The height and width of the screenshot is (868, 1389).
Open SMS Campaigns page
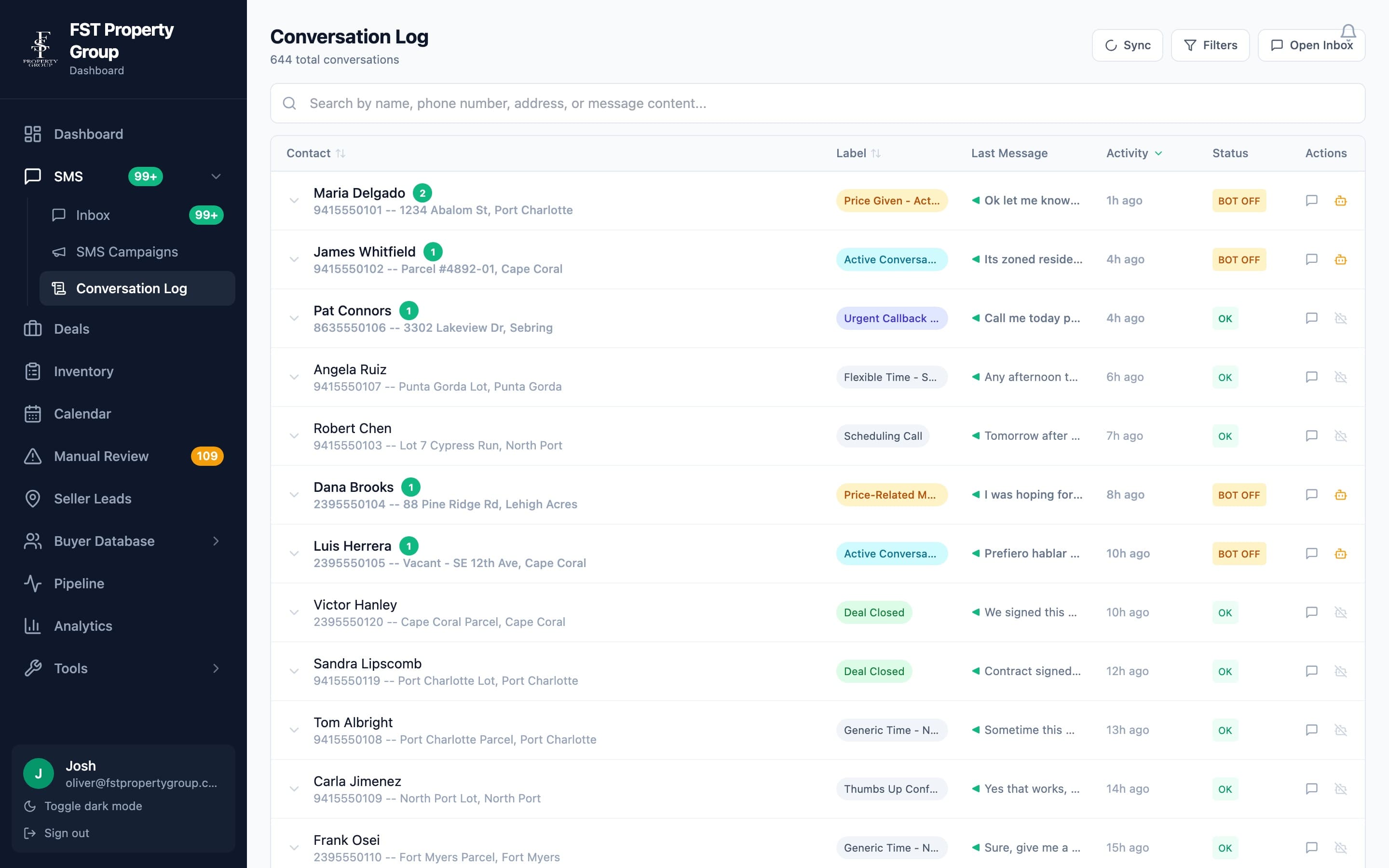coord(137,252)
